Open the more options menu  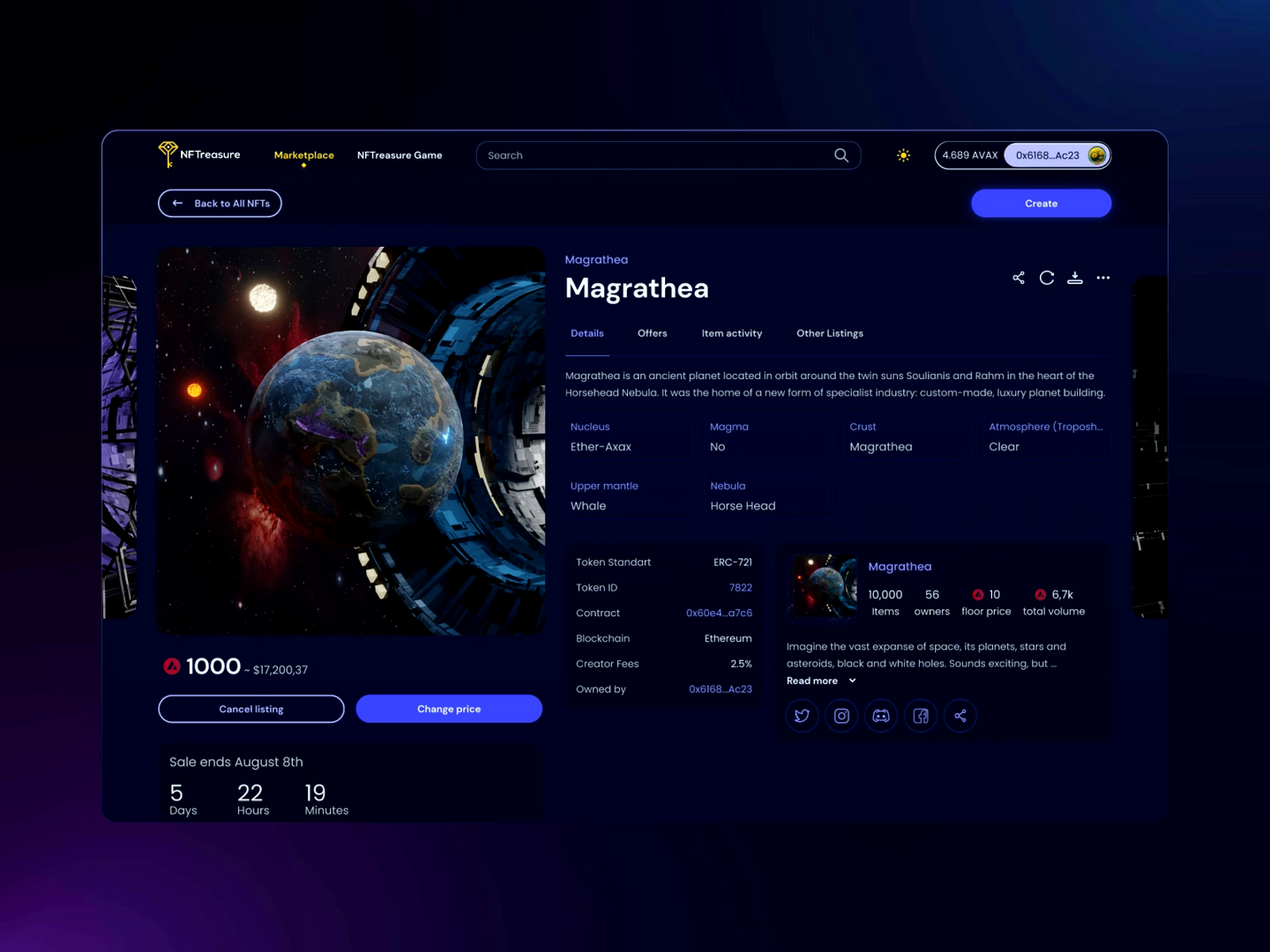[1103, 277]
